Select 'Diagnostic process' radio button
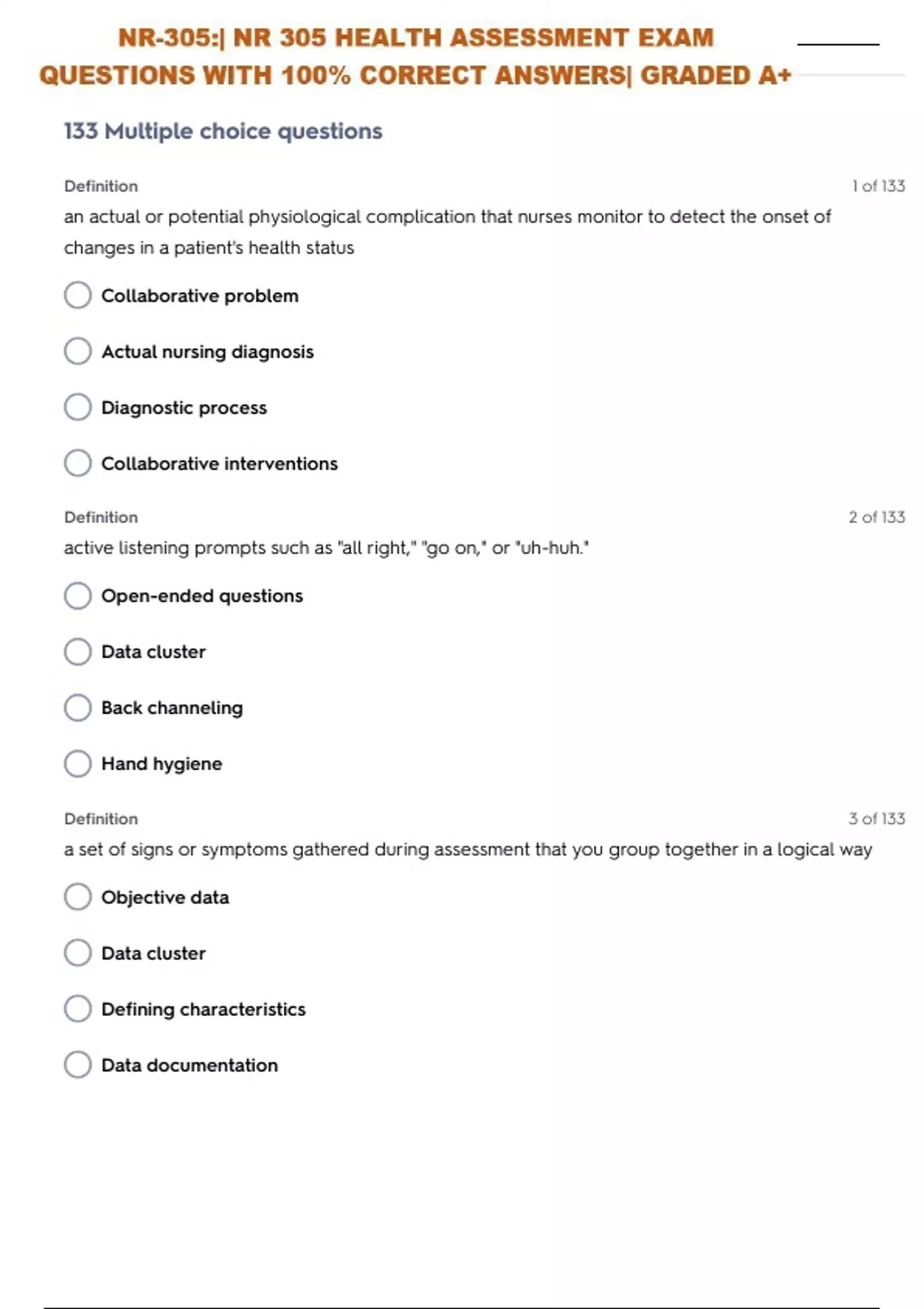 78,407
